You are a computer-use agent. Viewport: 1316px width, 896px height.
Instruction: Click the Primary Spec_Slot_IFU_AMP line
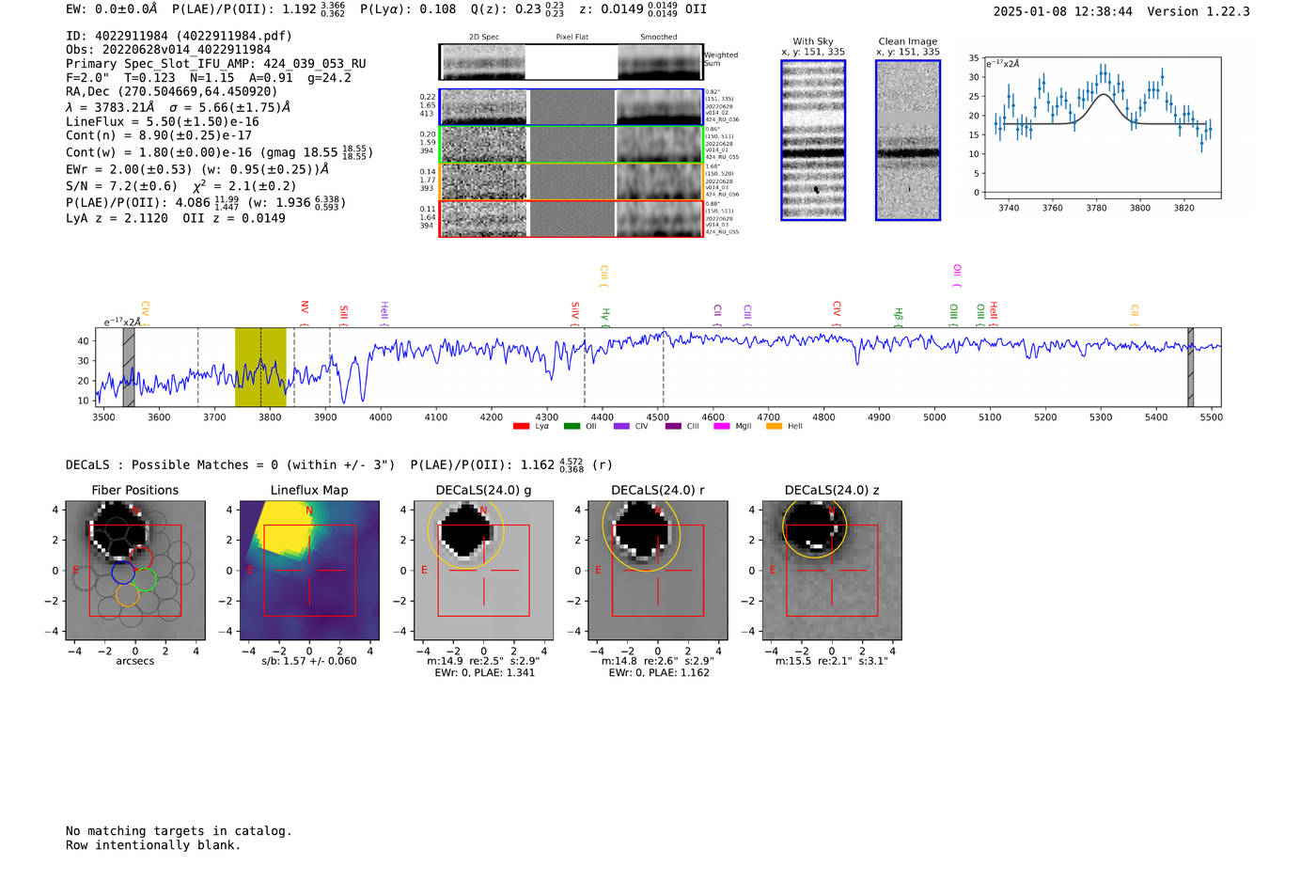216,64
